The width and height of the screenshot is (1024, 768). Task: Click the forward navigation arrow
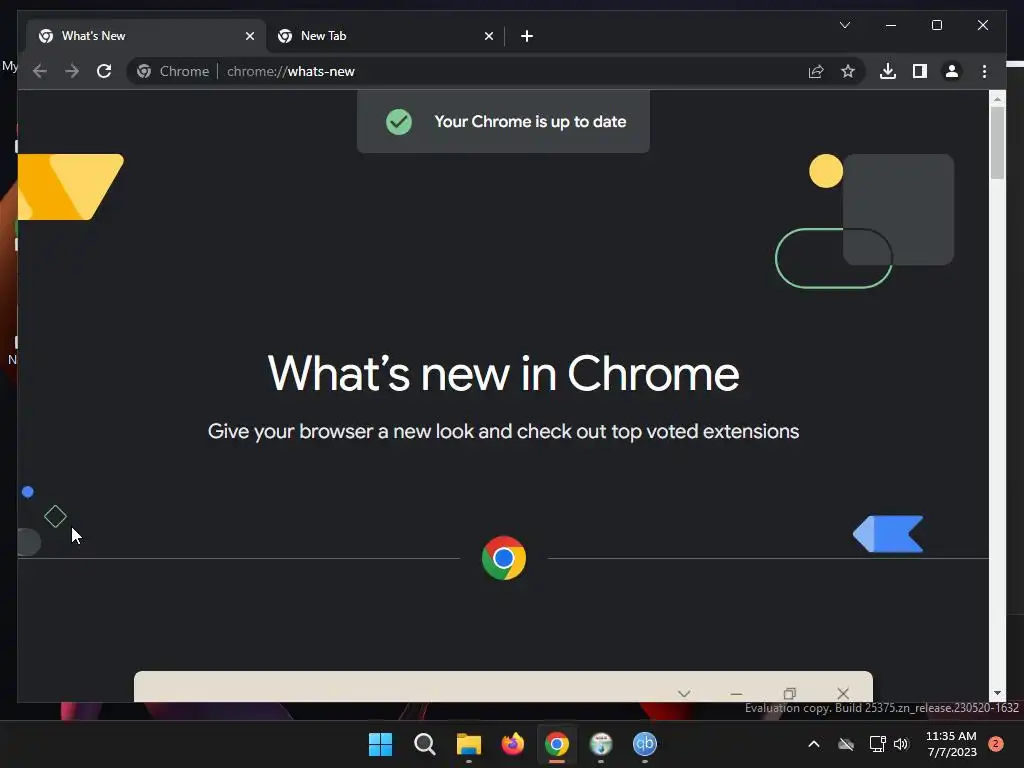[72, 71]
